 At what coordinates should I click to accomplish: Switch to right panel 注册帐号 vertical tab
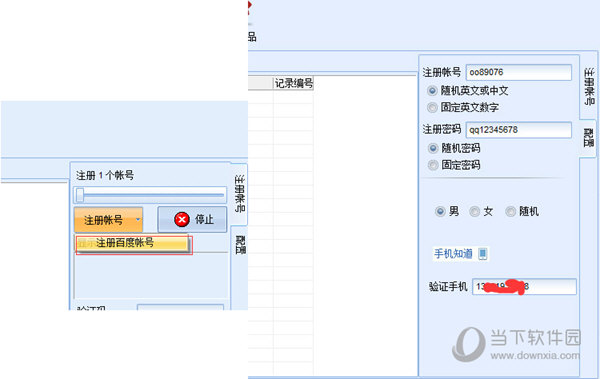tap(589, 86)
